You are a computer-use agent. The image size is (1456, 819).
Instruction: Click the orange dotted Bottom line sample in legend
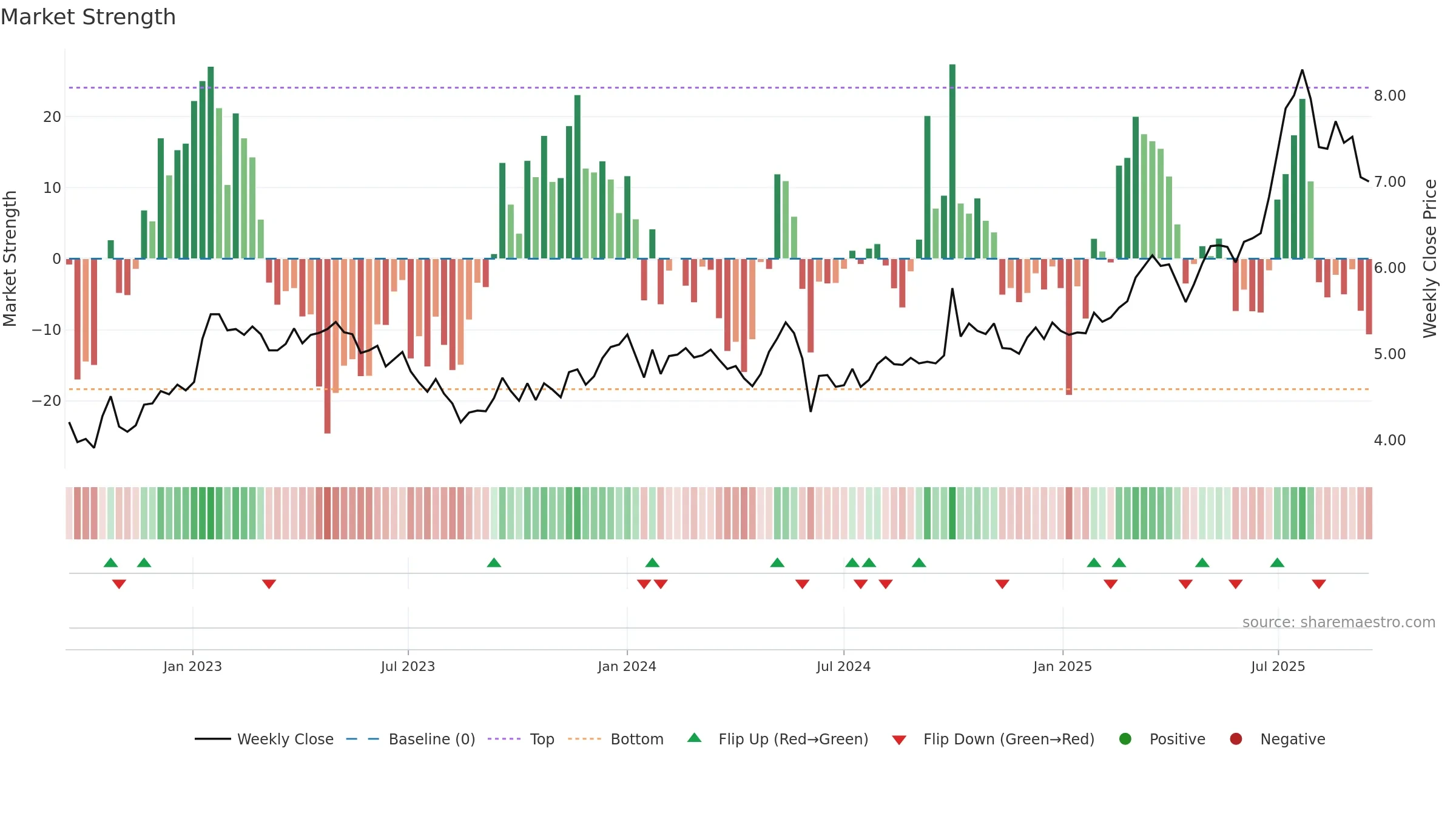click(x=584, y=739)
